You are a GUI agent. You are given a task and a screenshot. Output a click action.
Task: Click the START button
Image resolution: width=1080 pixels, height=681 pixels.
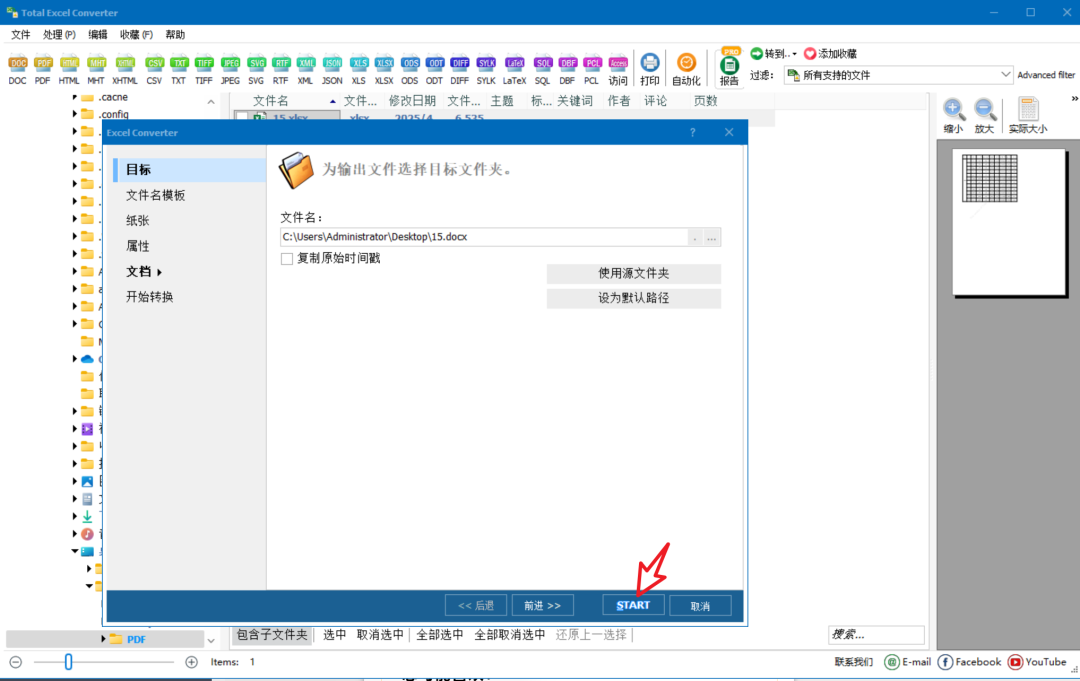click(x=633, y=605)
